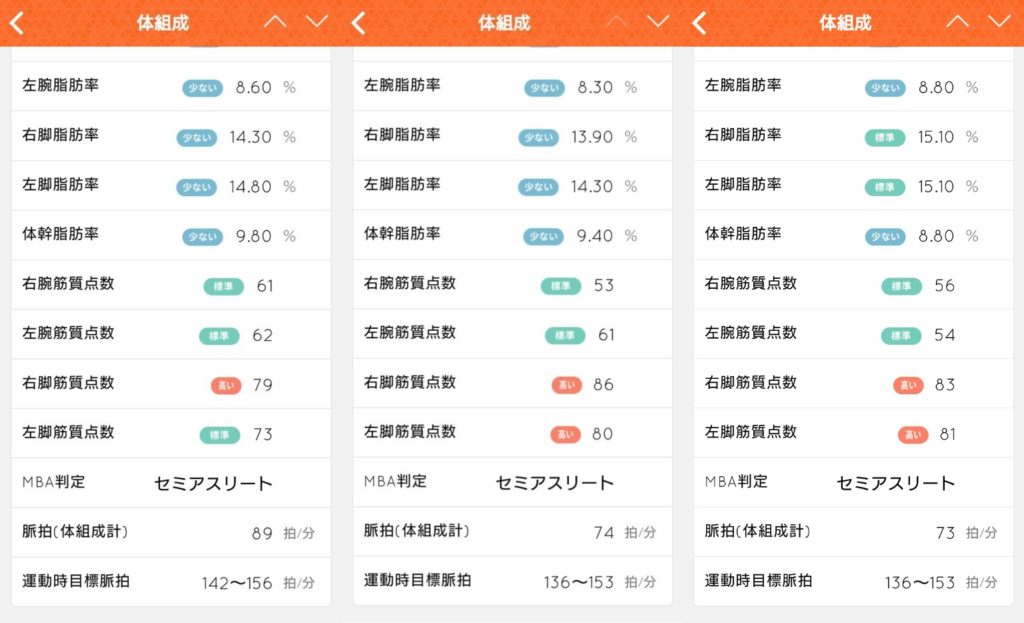This screenshot has width=1024, height=623.
Task: Tap the 高い badge next to 79
Action: 226,385
